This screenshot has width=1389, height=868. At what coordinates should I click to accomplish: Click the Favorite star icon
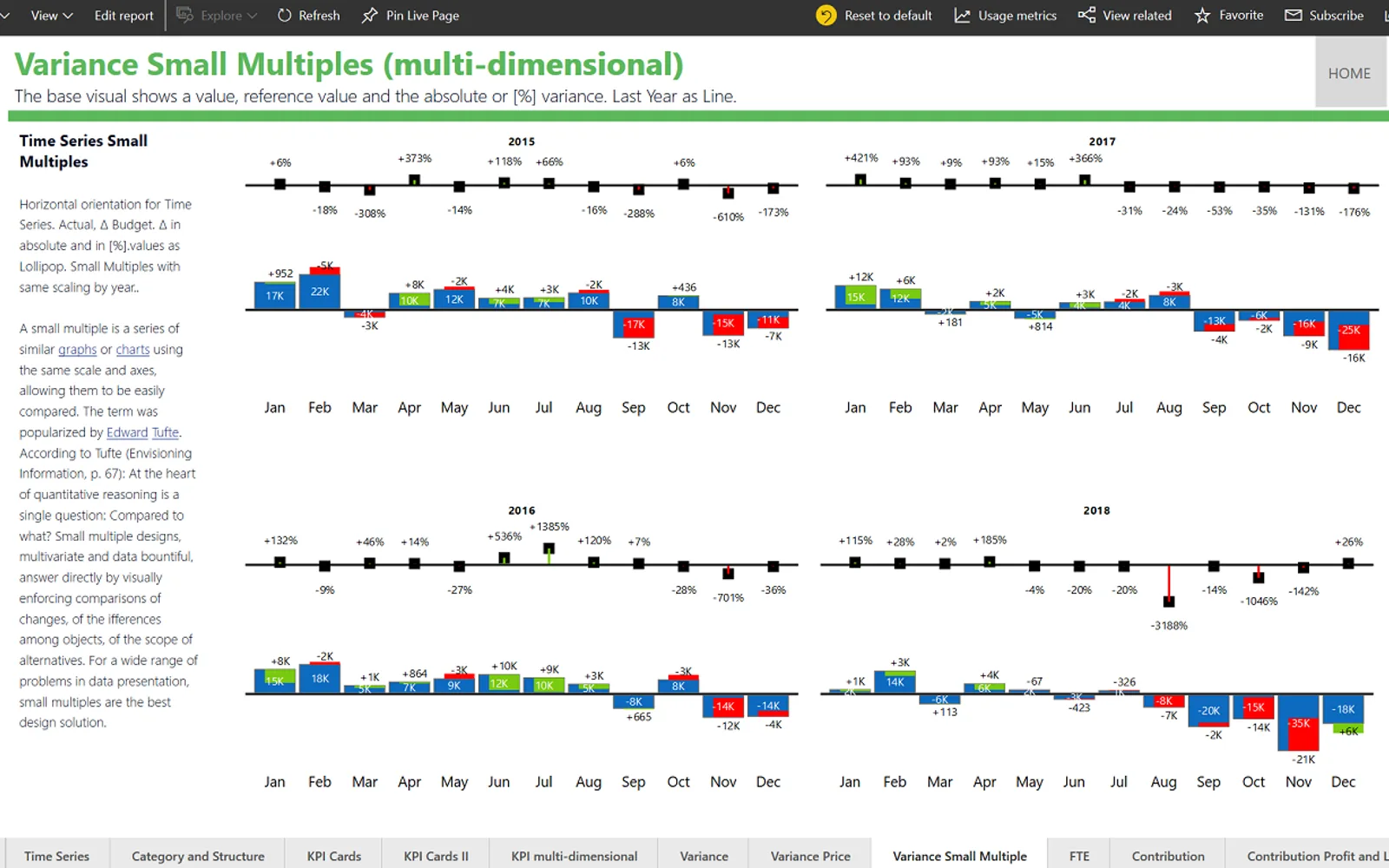click(x=1202, y=16)
